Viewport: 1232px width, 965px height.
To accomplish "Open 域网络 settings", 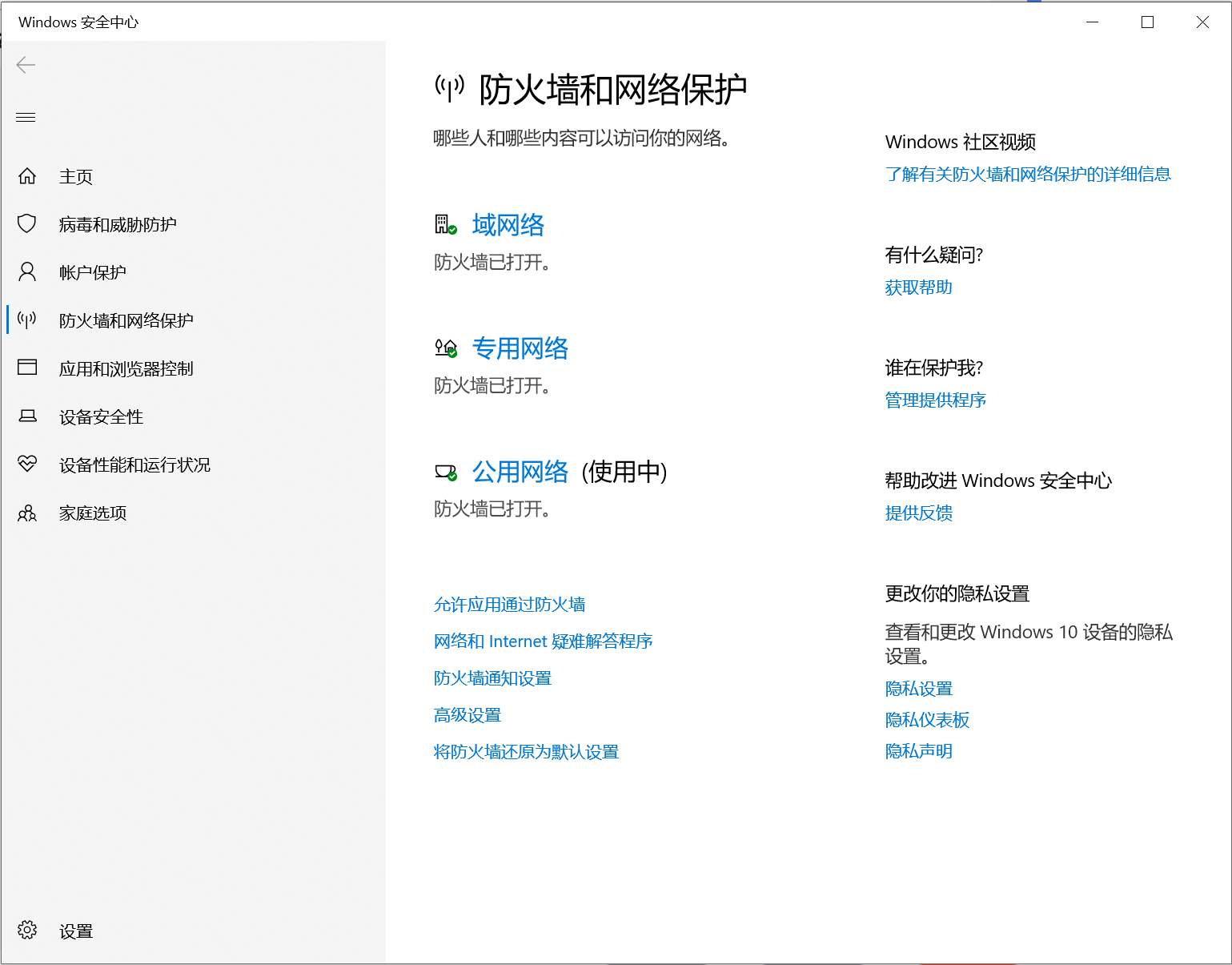I will click(507, 225).
